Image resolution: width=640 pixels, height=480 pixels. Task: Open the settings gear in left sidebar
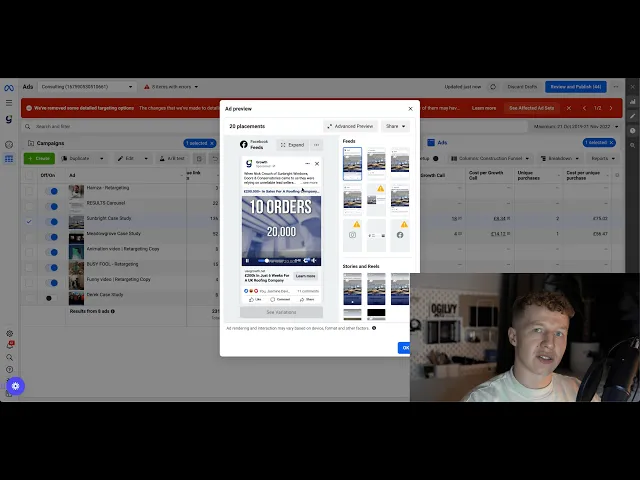pos(9,333)
